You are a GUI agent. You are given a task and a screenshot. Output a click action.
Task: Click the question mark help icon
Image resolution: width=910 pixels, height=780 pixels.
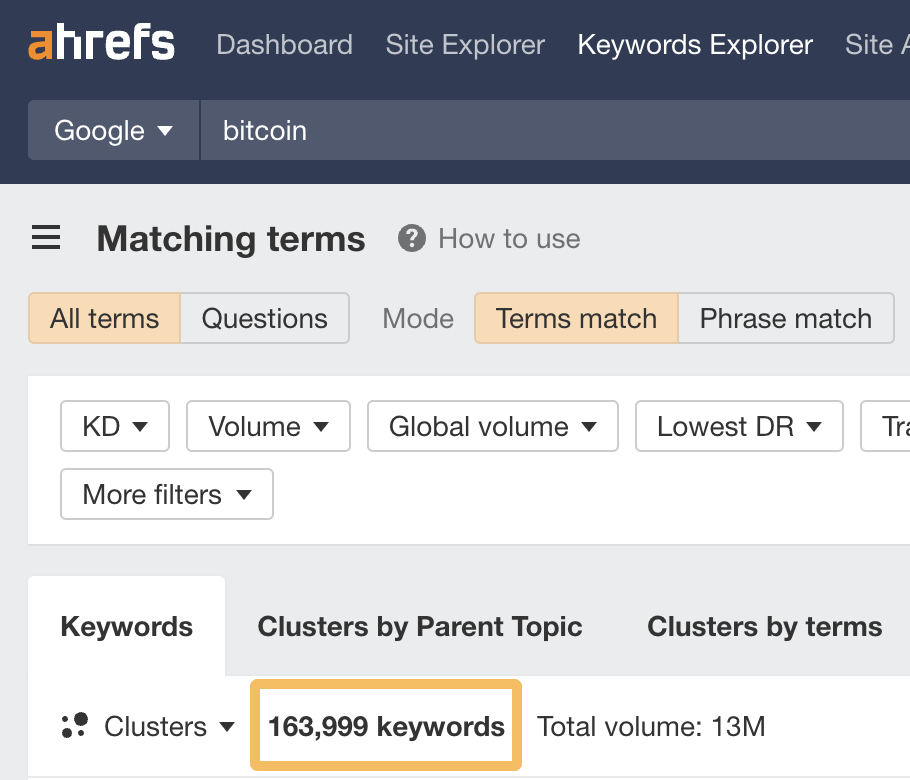411,239
